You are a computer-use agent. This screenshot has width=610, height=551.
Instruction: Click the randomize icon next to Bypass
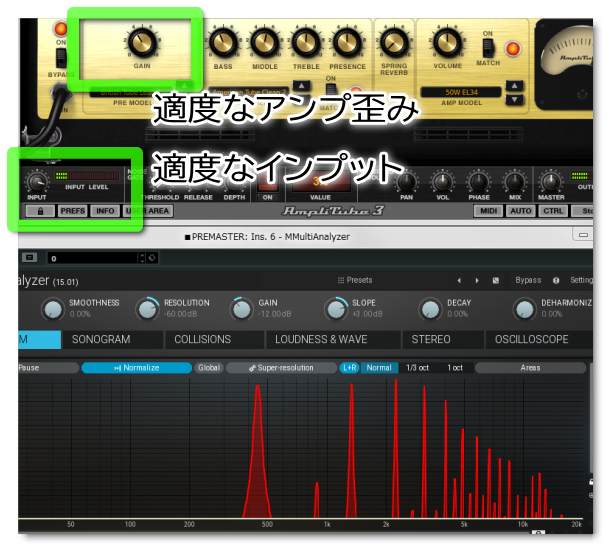click(x=496, y=280)
